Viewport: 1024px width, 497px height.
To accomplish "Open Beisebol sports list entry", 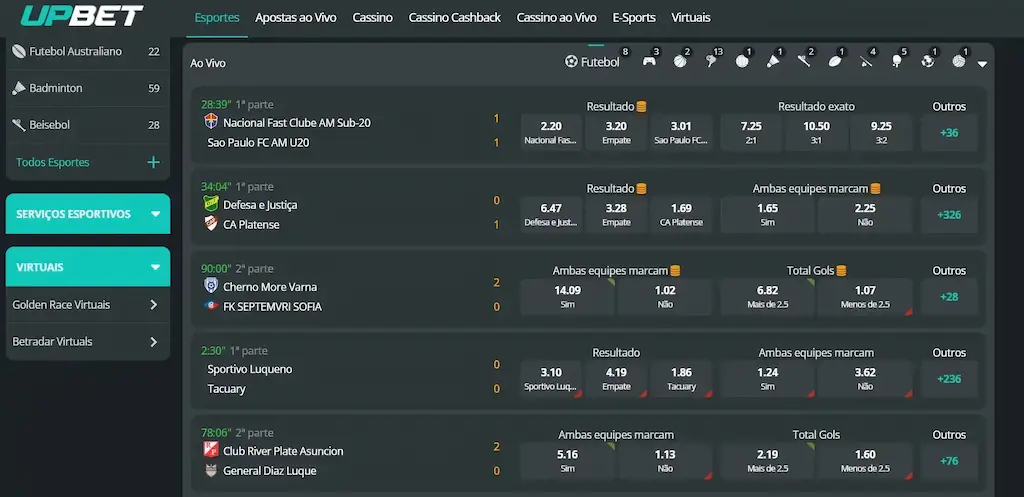I will coord(87,125).
